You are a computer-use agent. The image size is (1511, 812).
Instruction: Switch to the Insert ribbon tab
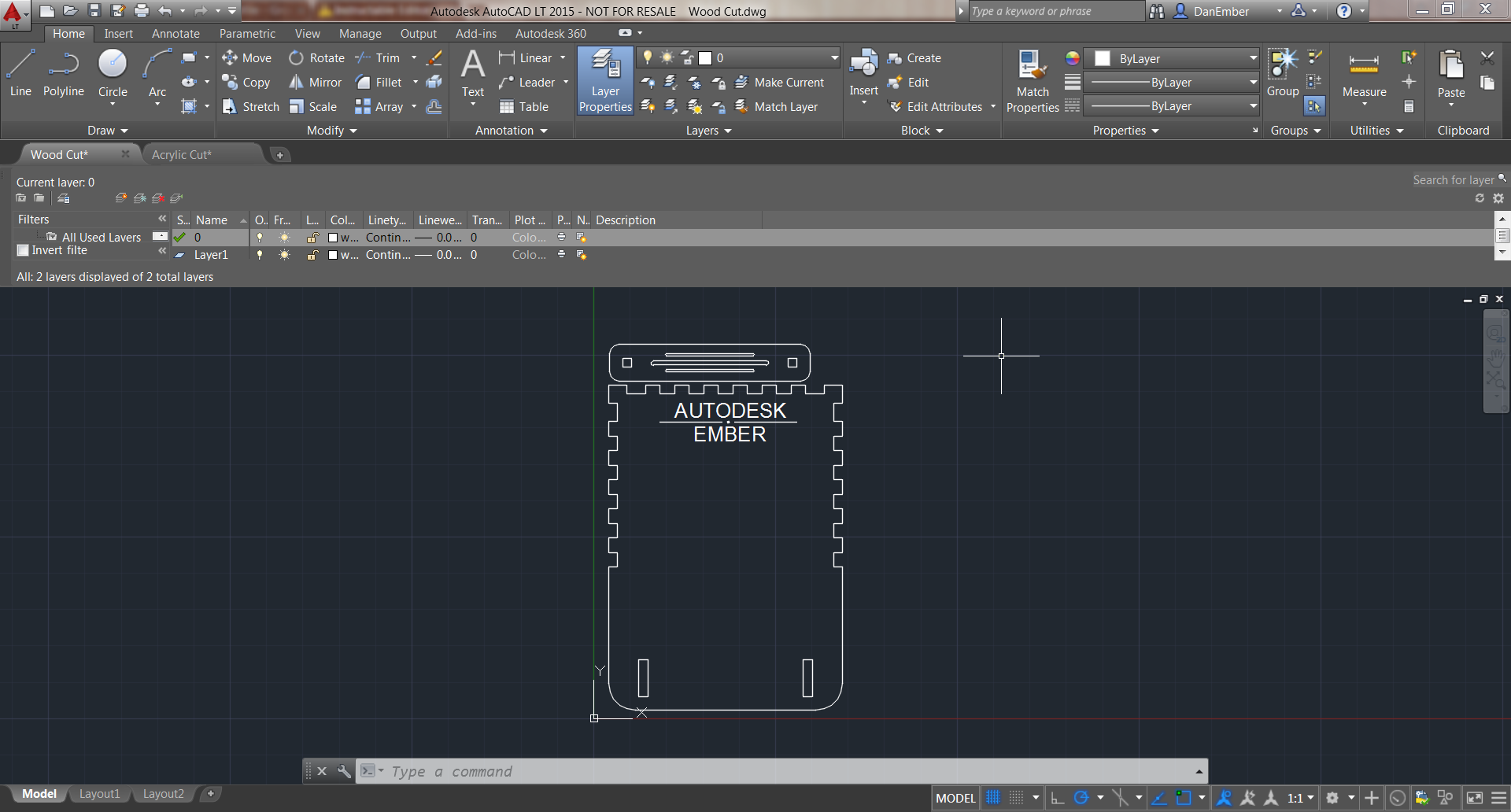119,34
